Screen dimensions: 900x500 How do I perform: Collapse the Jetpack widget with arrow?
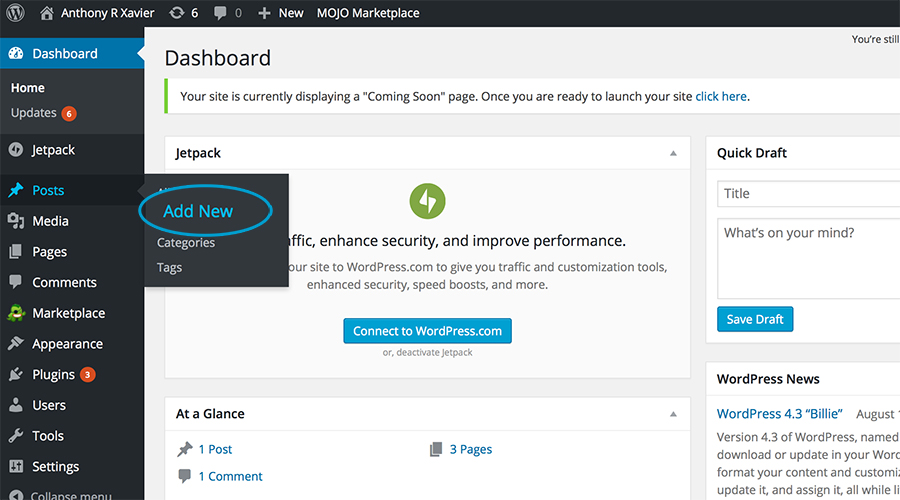pyautogui.click(x=673, y=153)
